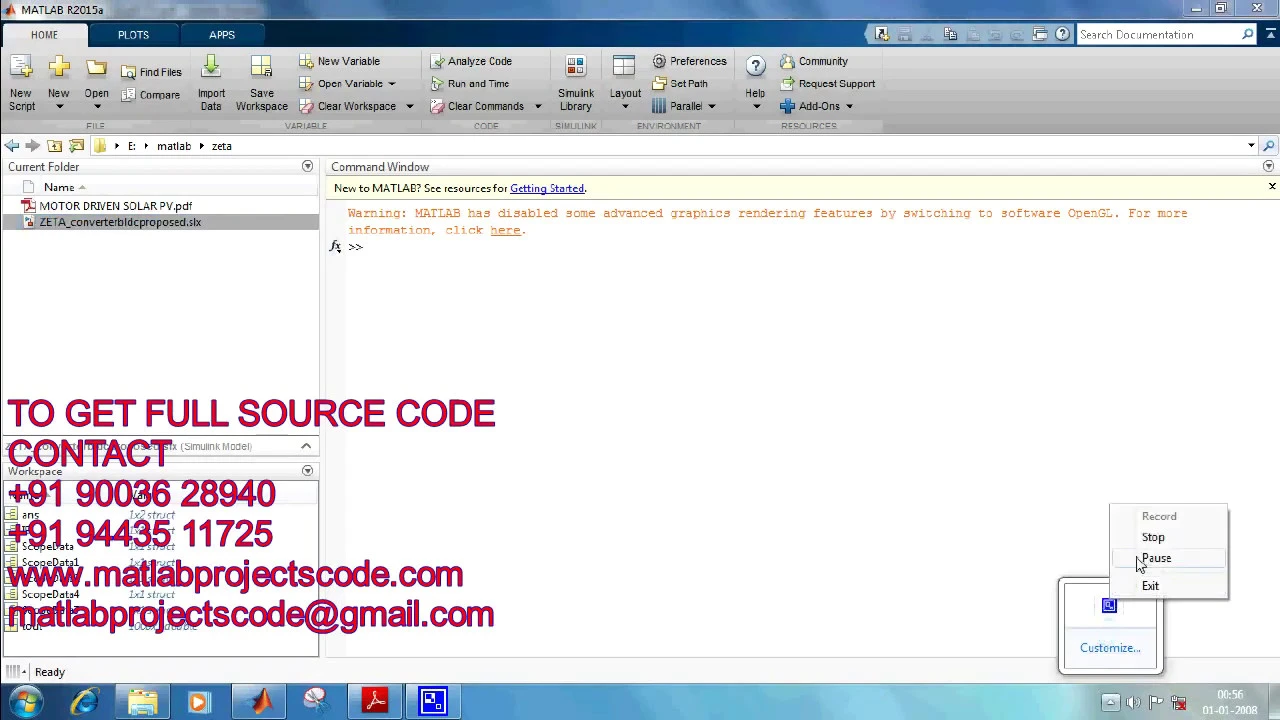Screen dimensions: 1280x720
Task: Open Current Folder panel actions menu
Action: point(307,167)
